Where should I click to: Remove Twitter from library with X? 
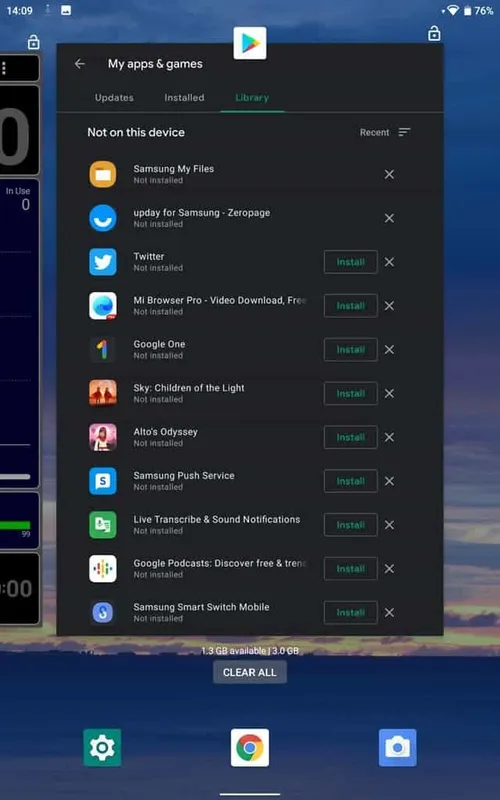(x=389, y=262)
